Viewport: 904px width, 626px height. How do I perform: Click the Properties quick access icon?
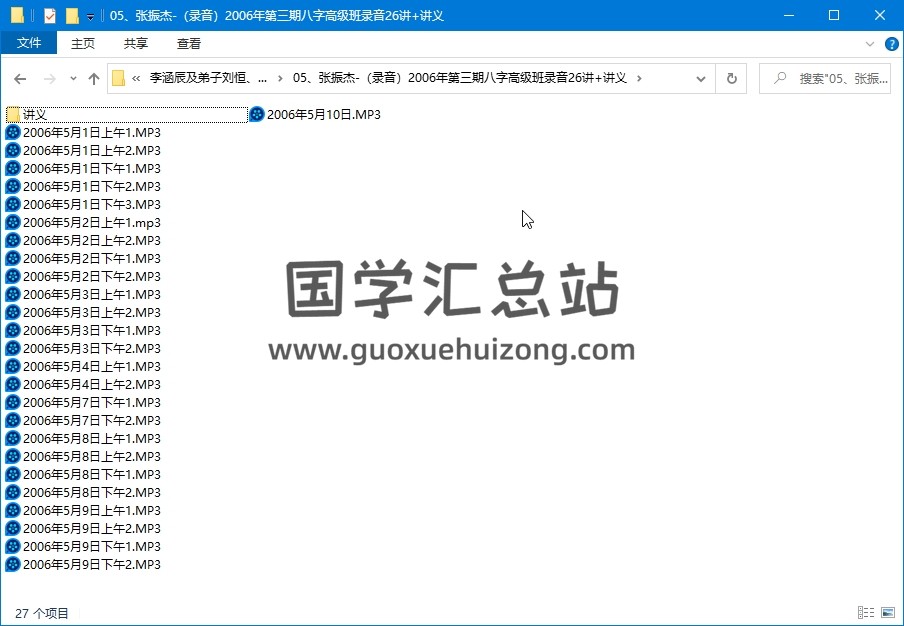click(x=50, y=16)
